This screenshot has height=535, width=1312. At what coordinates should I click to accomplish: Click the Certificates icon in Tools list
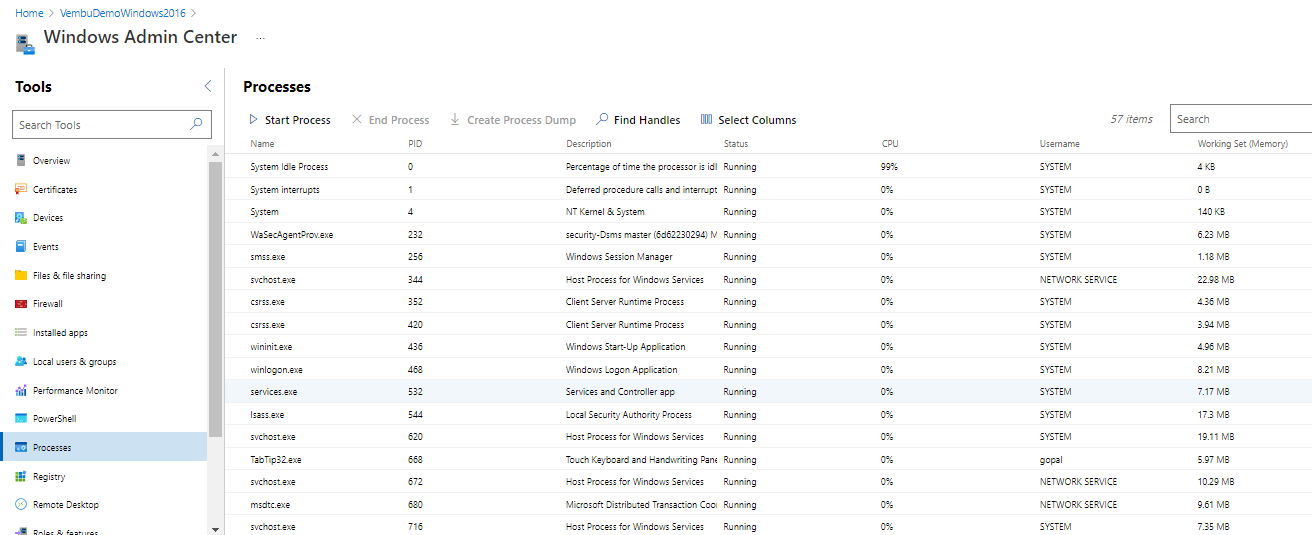click(x=21, y=189)
